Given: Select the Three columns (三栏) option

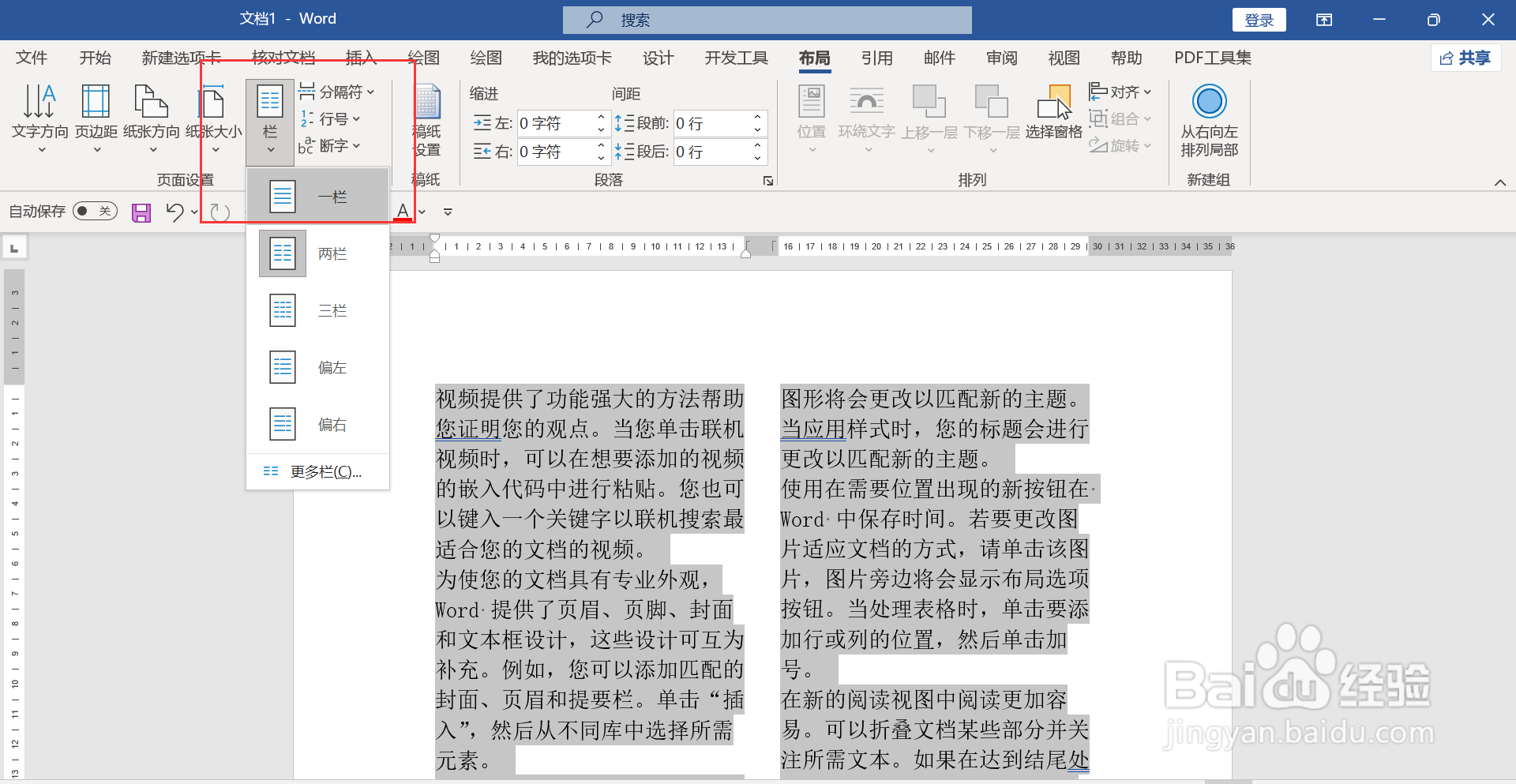Looking at the screenshot, I should pos(317,310).
